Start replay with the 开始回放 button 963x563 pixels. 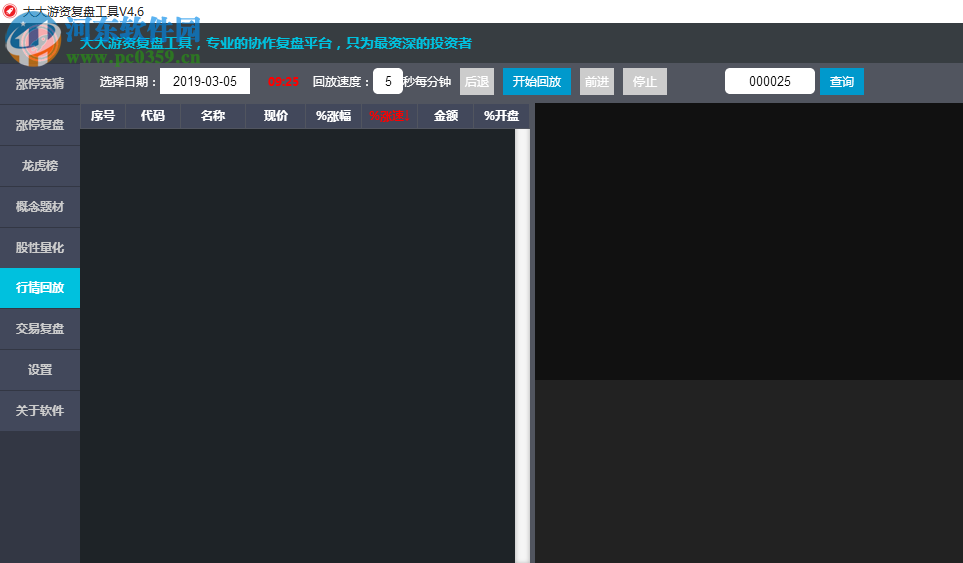click(537, 81)
